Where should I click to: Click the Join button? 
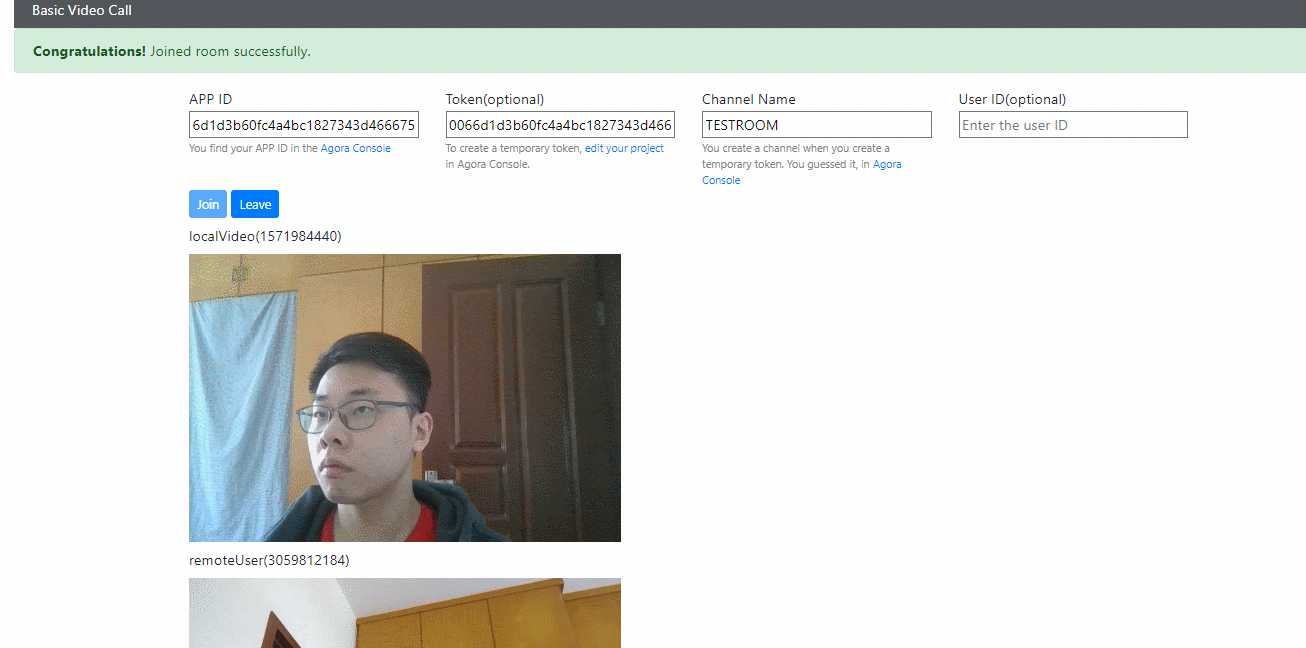tap(208, 204)
